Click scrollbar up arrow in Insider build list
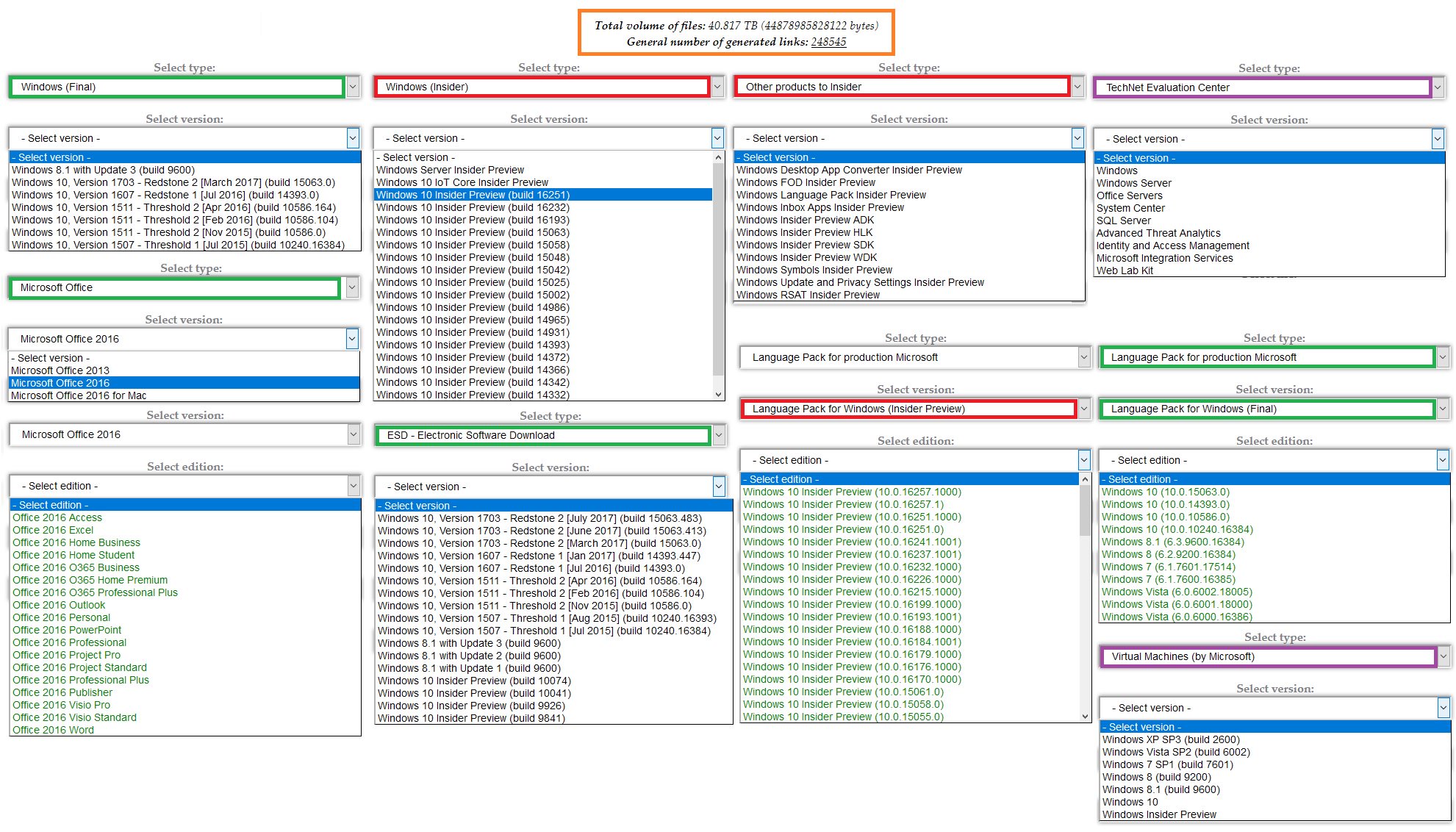This screenshot has height=832, width=1456. (719, 157)
